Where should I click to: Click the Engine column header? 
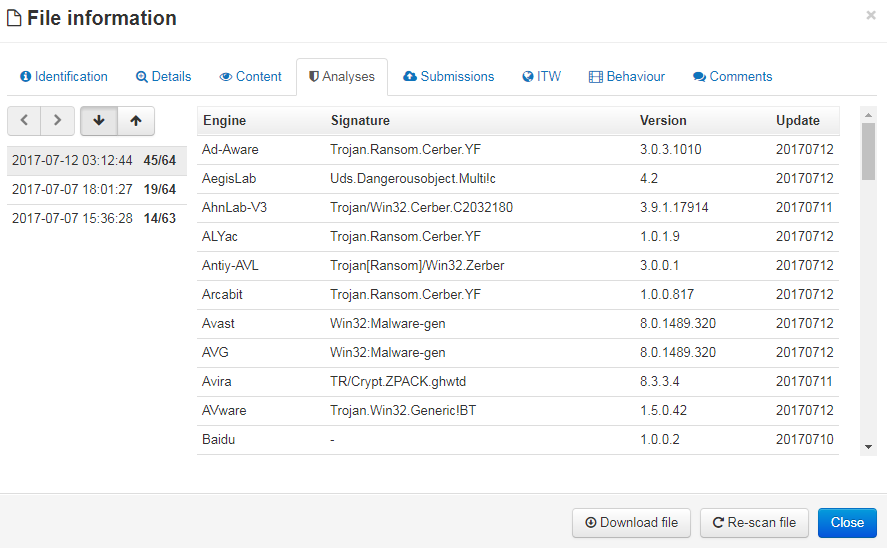tap(225, 120)
